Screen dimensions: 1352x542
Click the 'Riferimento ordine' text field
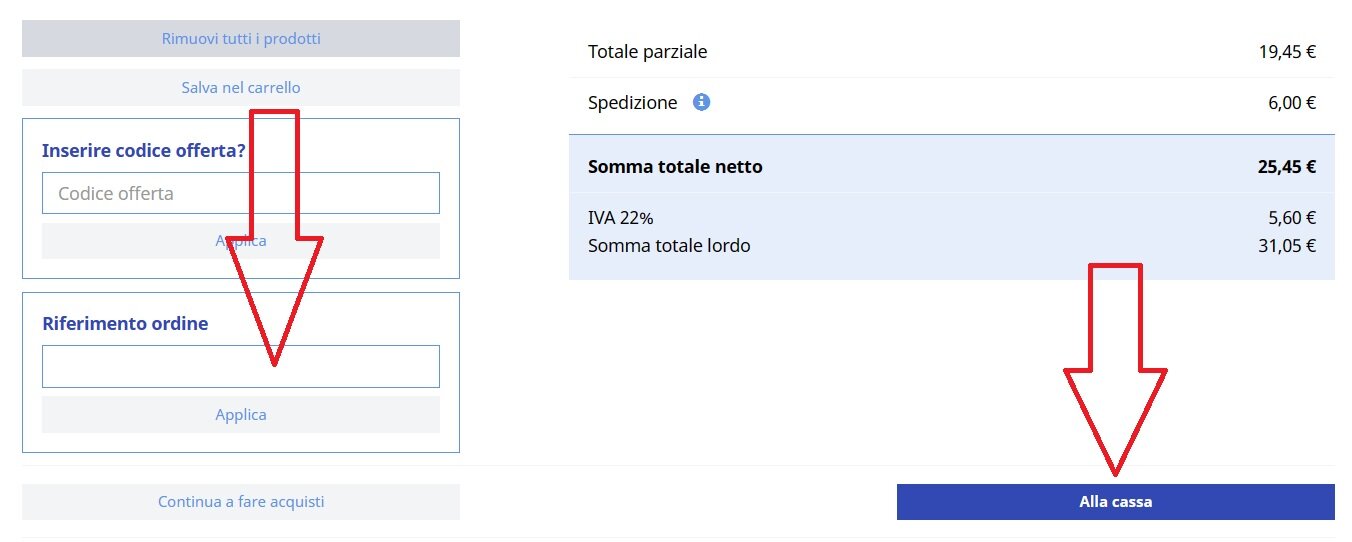[150, 366]
